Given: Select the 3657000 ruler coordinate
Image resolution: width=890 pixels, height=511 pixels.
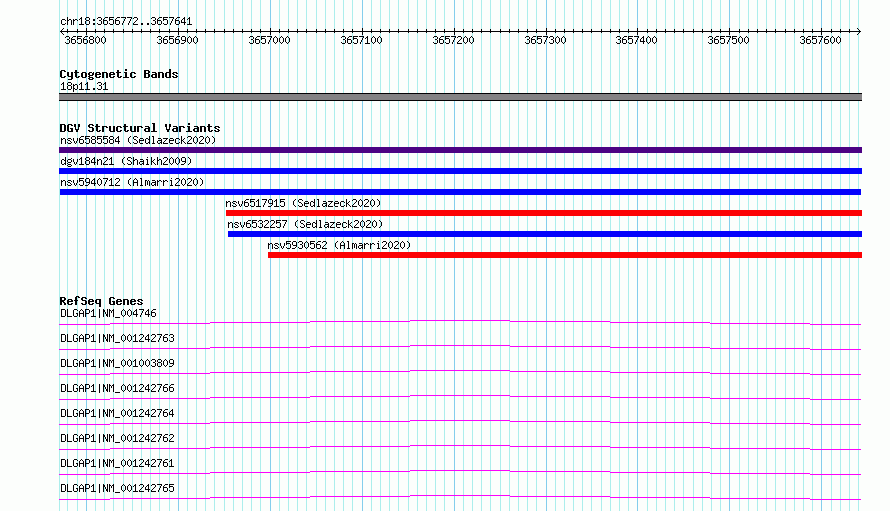Looking at the screenshot, I should [x=269, y=40].
